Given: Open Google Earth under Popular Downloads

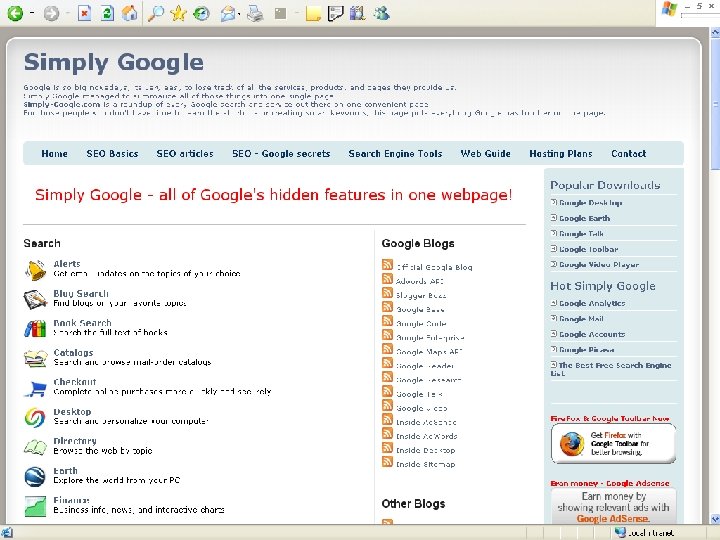Looking at the screenshot, I should (585, 218).
